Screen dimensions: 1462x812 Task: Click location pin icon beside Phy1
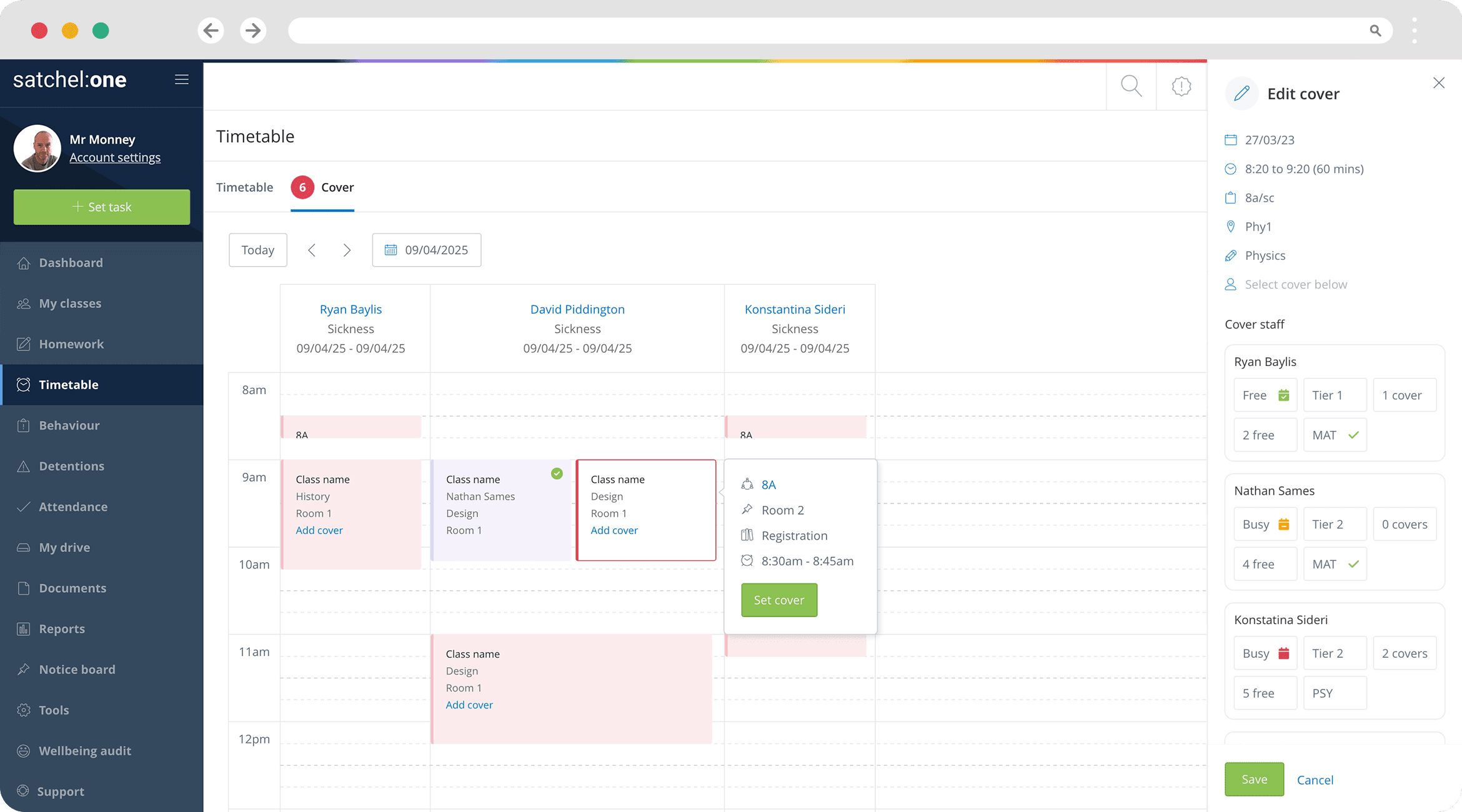pos(1231,227)
